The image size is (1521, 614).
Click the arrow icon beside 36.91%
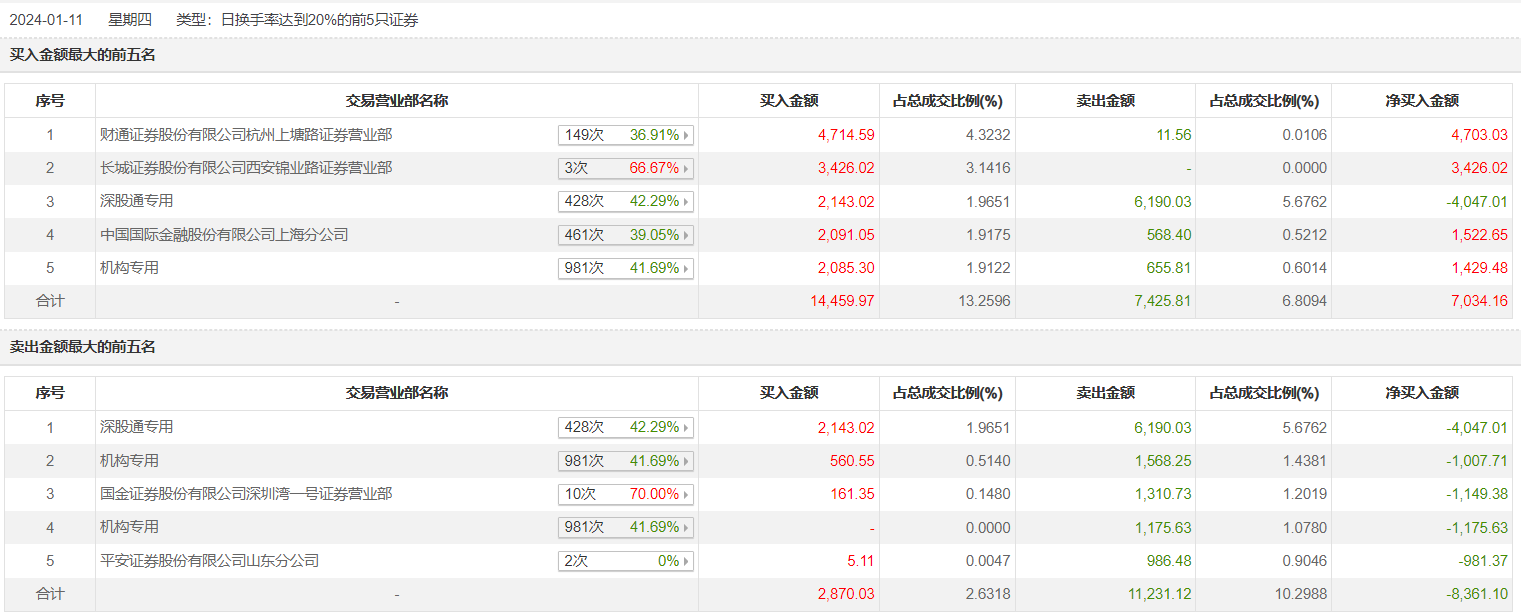point(686,136)
